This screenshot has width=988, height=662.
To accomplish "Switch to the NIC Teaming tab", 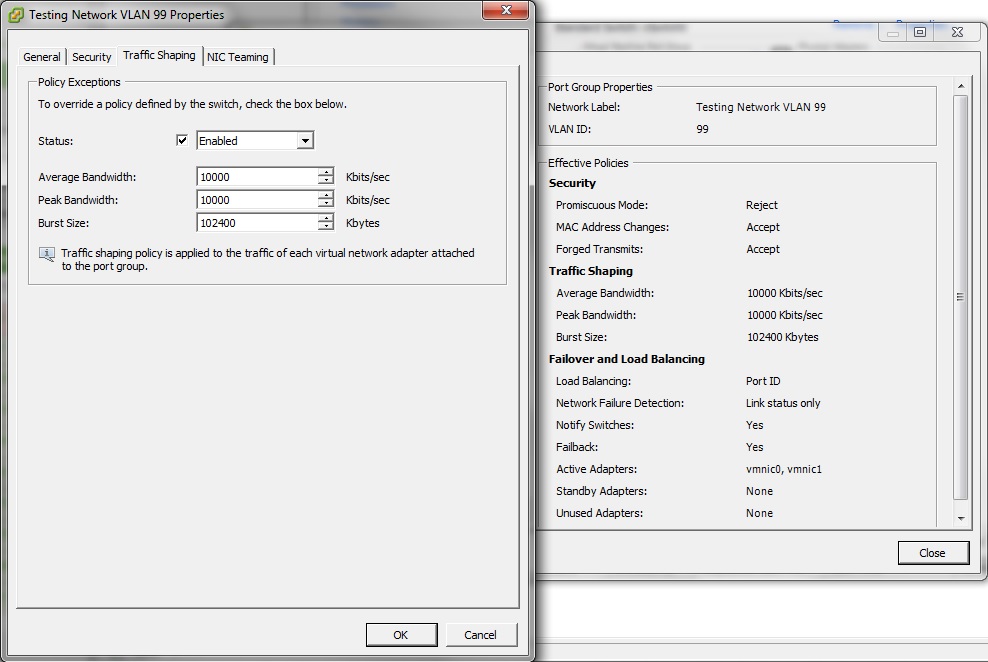I will click(238, 57).
